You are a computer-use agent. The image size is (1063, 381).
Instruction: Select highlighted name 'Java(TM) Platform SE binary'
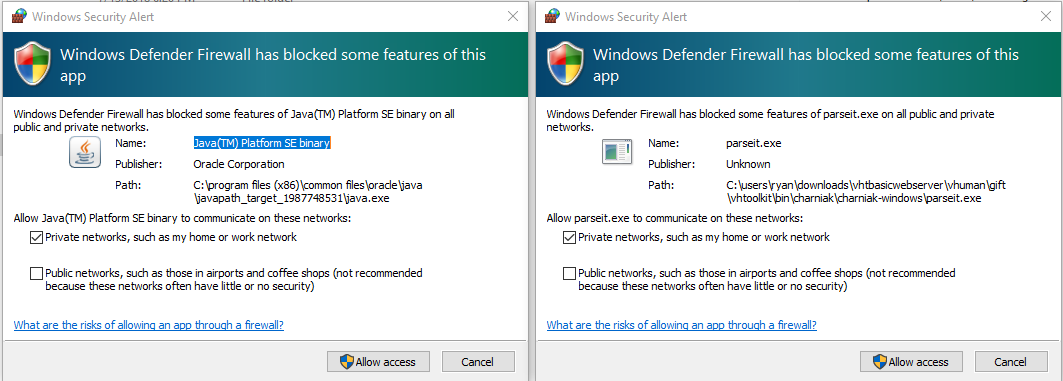[x=262, y=143]
